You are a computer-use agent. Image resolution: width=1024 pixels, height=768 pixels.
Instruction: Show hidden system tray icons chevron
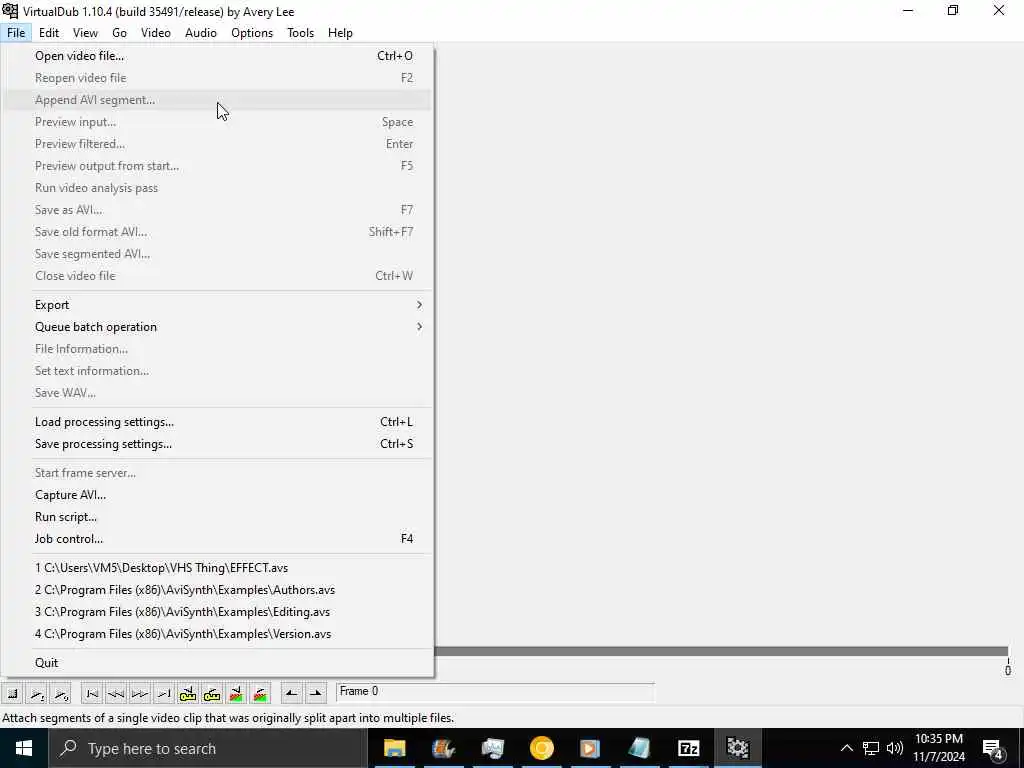point(846,748)
